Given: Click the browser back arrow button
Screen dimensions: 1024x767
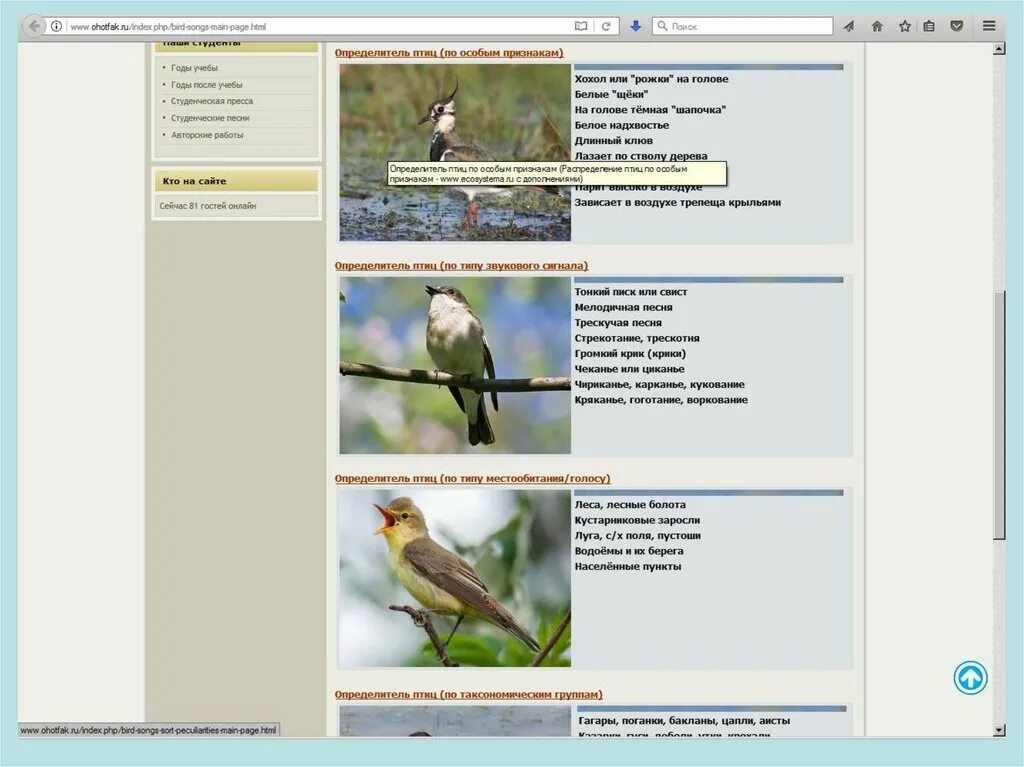Looking at the screenshot, I should 33,26.
